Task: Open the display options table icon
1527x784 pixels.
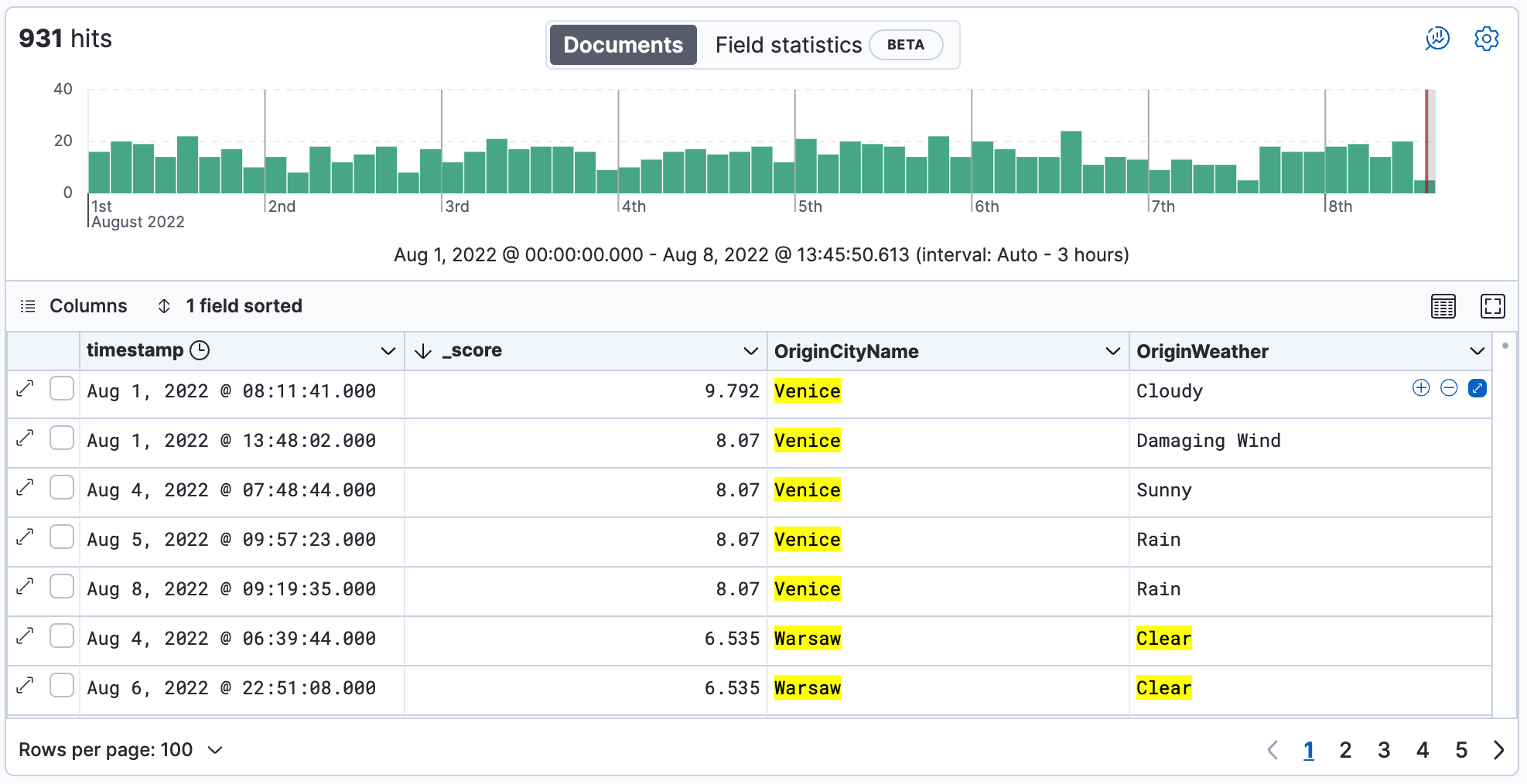Action: point(1443,306)
